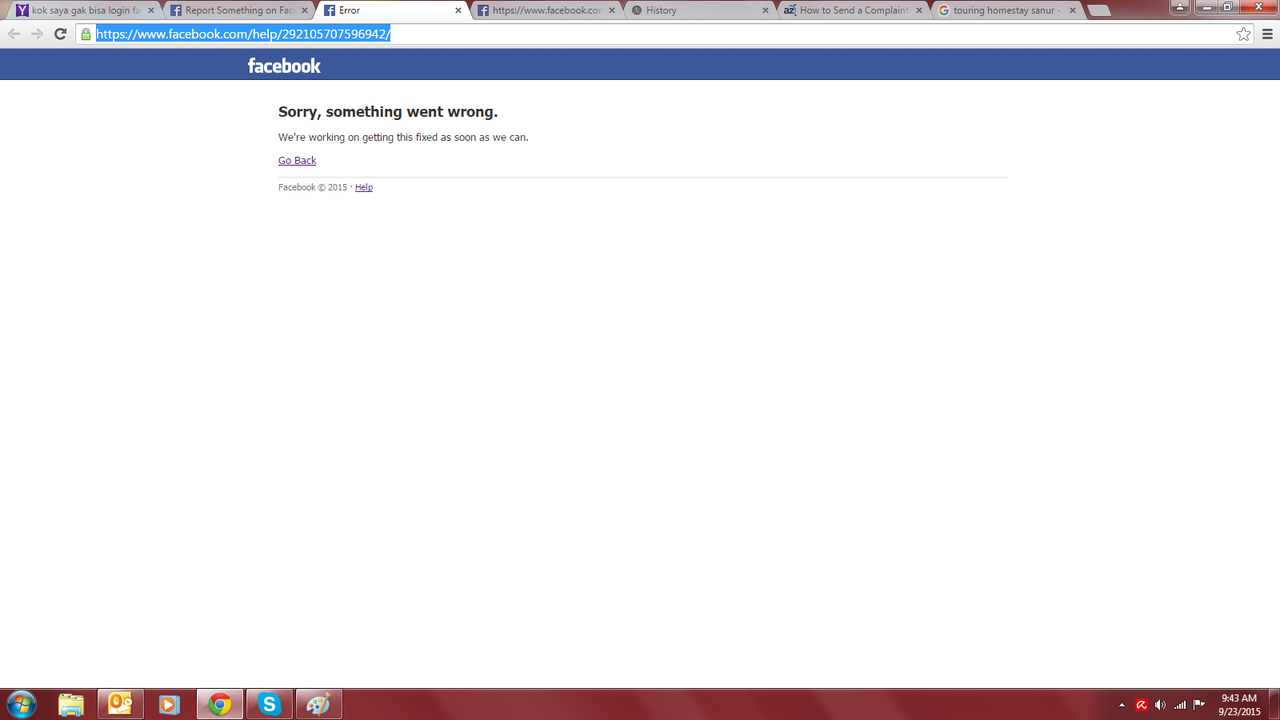Screen dimensions: 1280x720
Task: Reload the page with the refresh icon
Action: pos(60,34)
